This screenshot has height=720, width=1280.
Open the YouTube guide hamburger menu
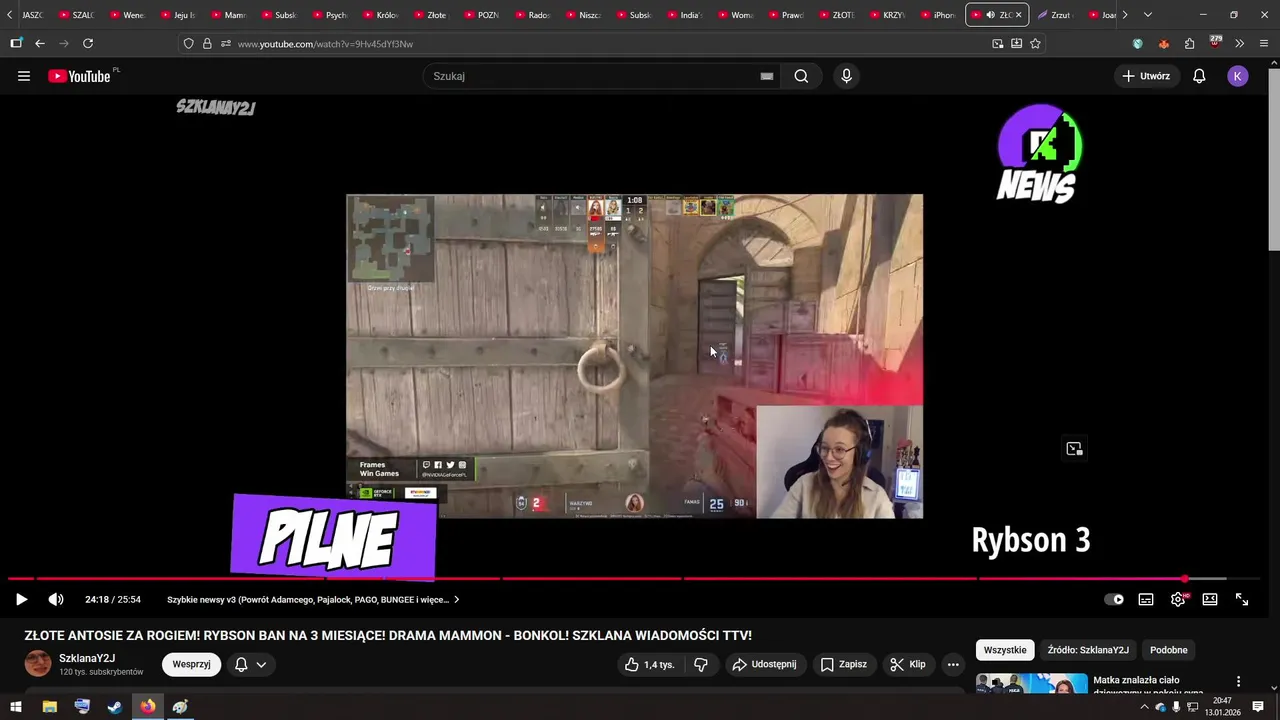click(24, 76)
